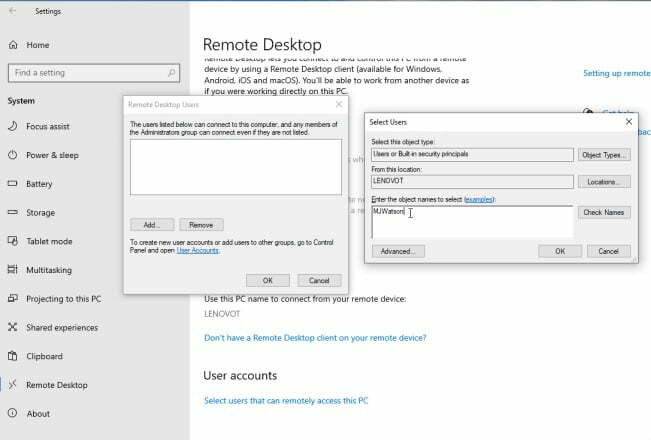Click the back arrow in Settings

(12, 11)
